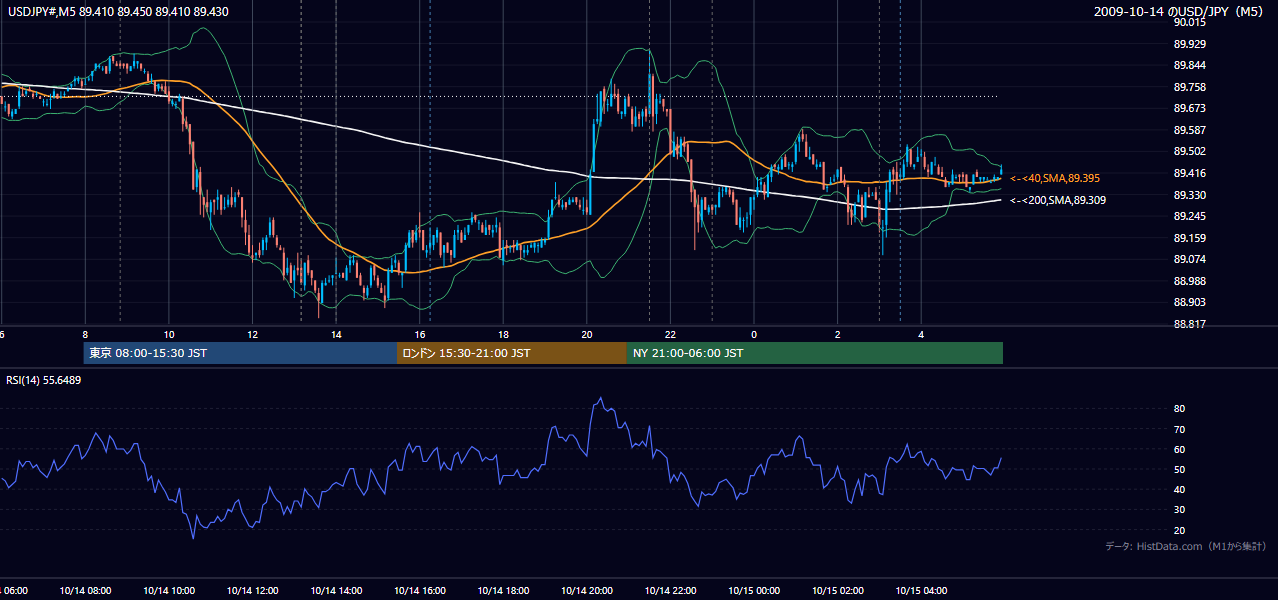Click hour 8 on the price chart axis

85,334
